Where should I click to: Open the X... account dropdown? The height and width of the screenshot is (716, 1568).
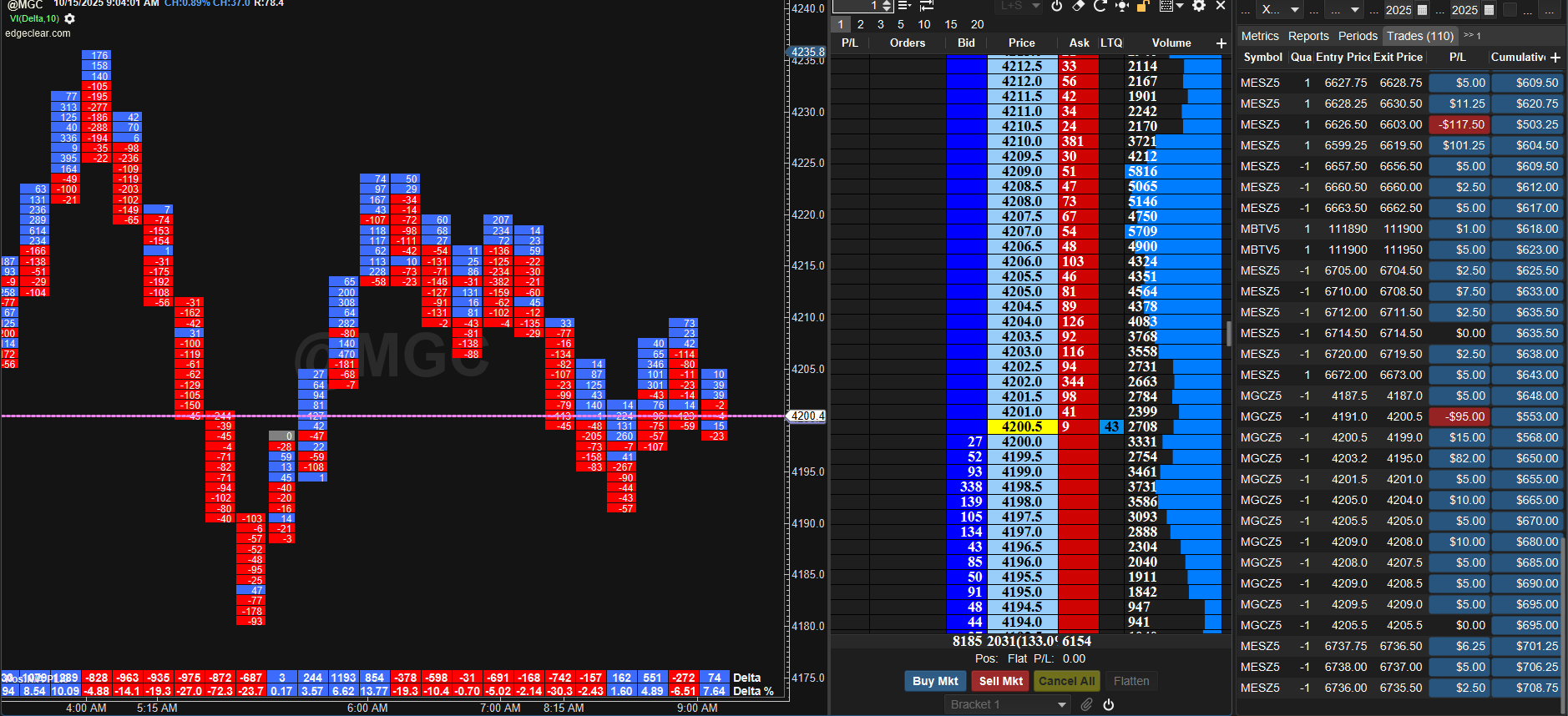(1281, 10)
